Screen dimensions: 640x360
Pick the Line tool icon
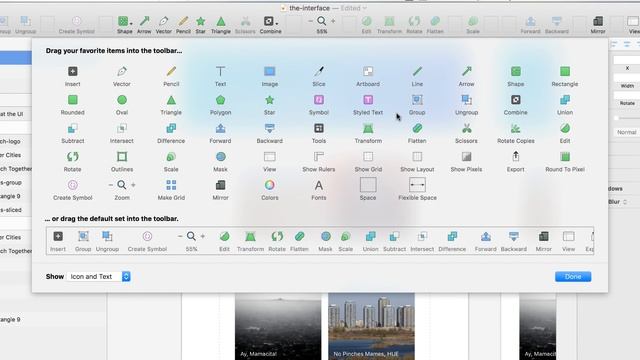tap(417, 71)
